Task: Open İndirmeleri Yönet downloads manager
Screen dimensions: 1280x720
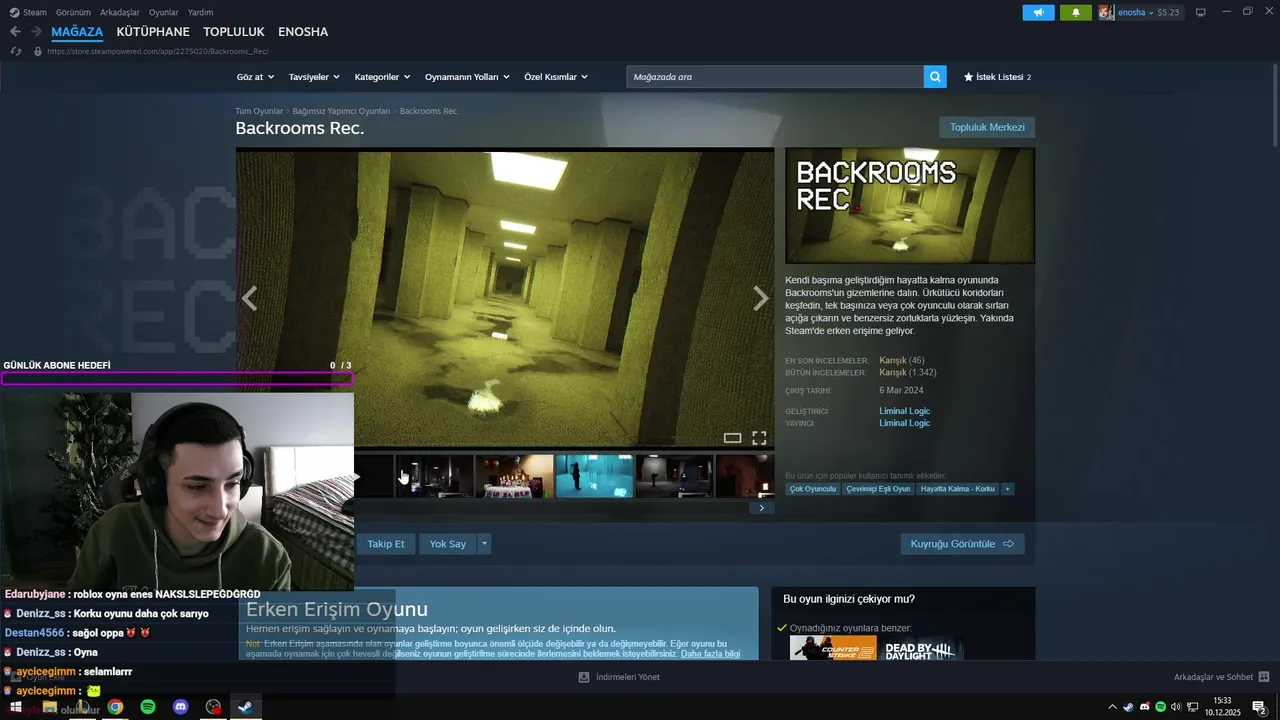Action: pyautogui.click(x=619, y=677)
